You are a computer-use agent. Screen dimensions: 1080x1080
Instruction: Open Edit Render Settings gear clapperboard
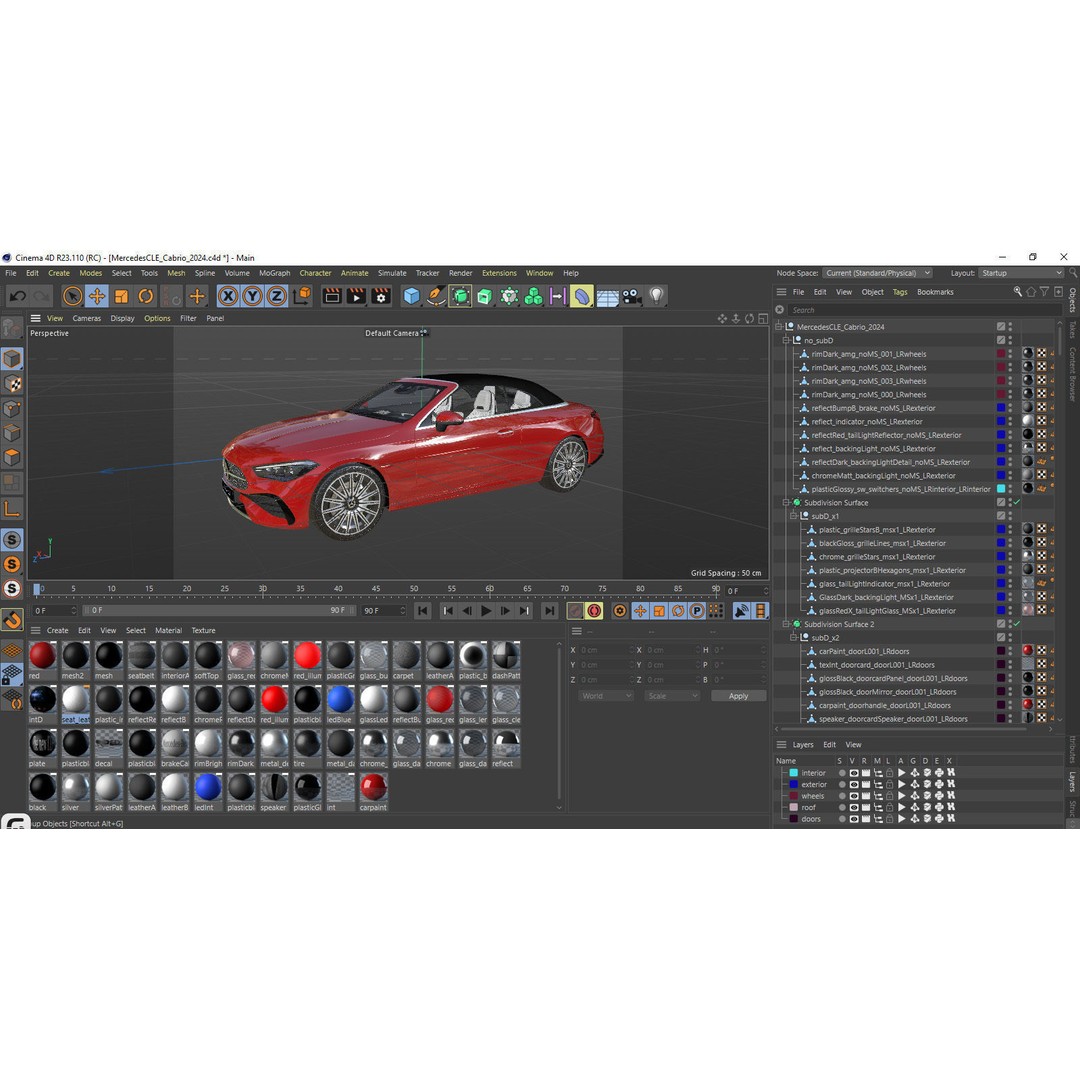coord(381,296)
